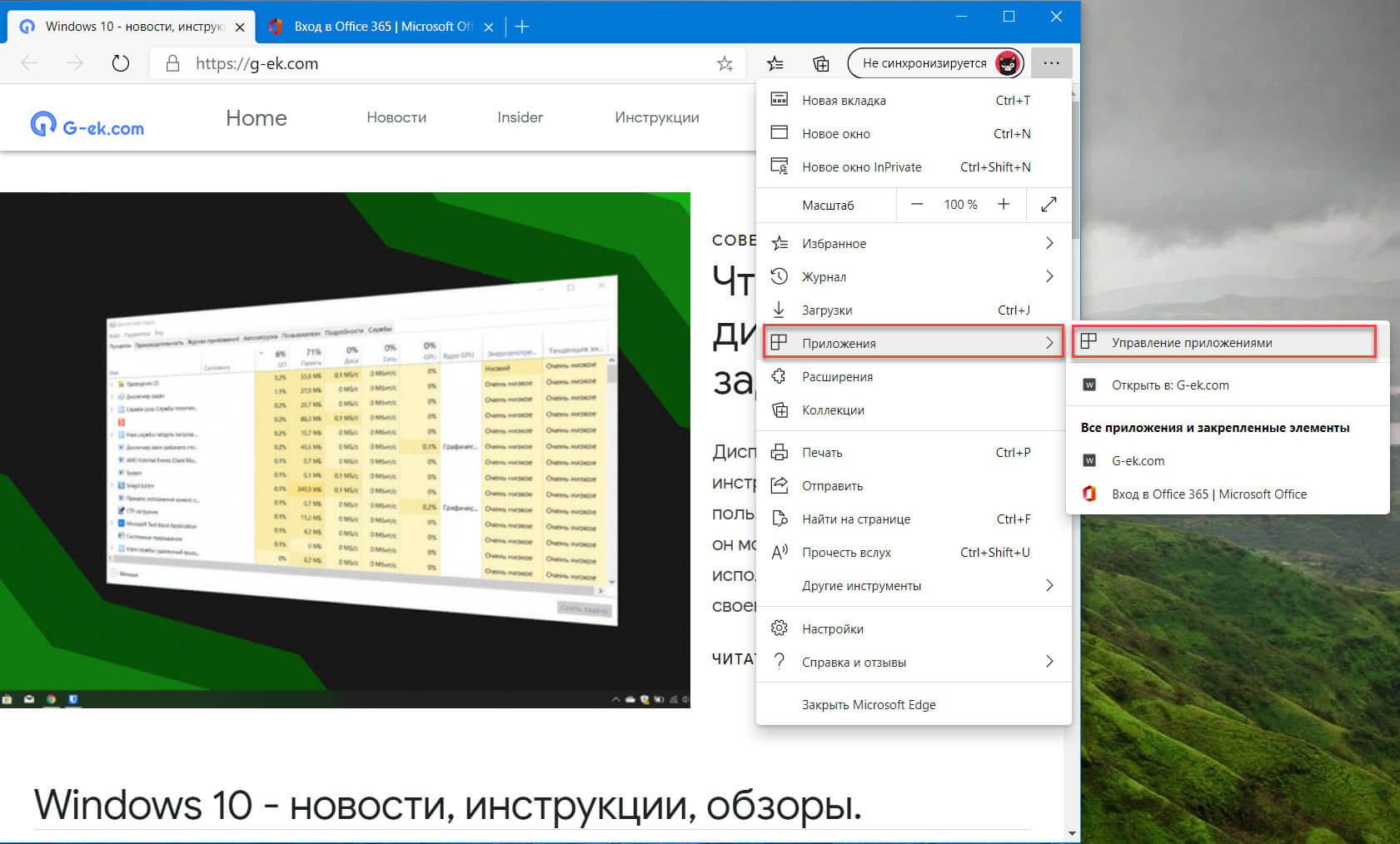Choose Найти на странице
Image resolution: width=1400 pixels, height=844 pixels.
point(914,519)
